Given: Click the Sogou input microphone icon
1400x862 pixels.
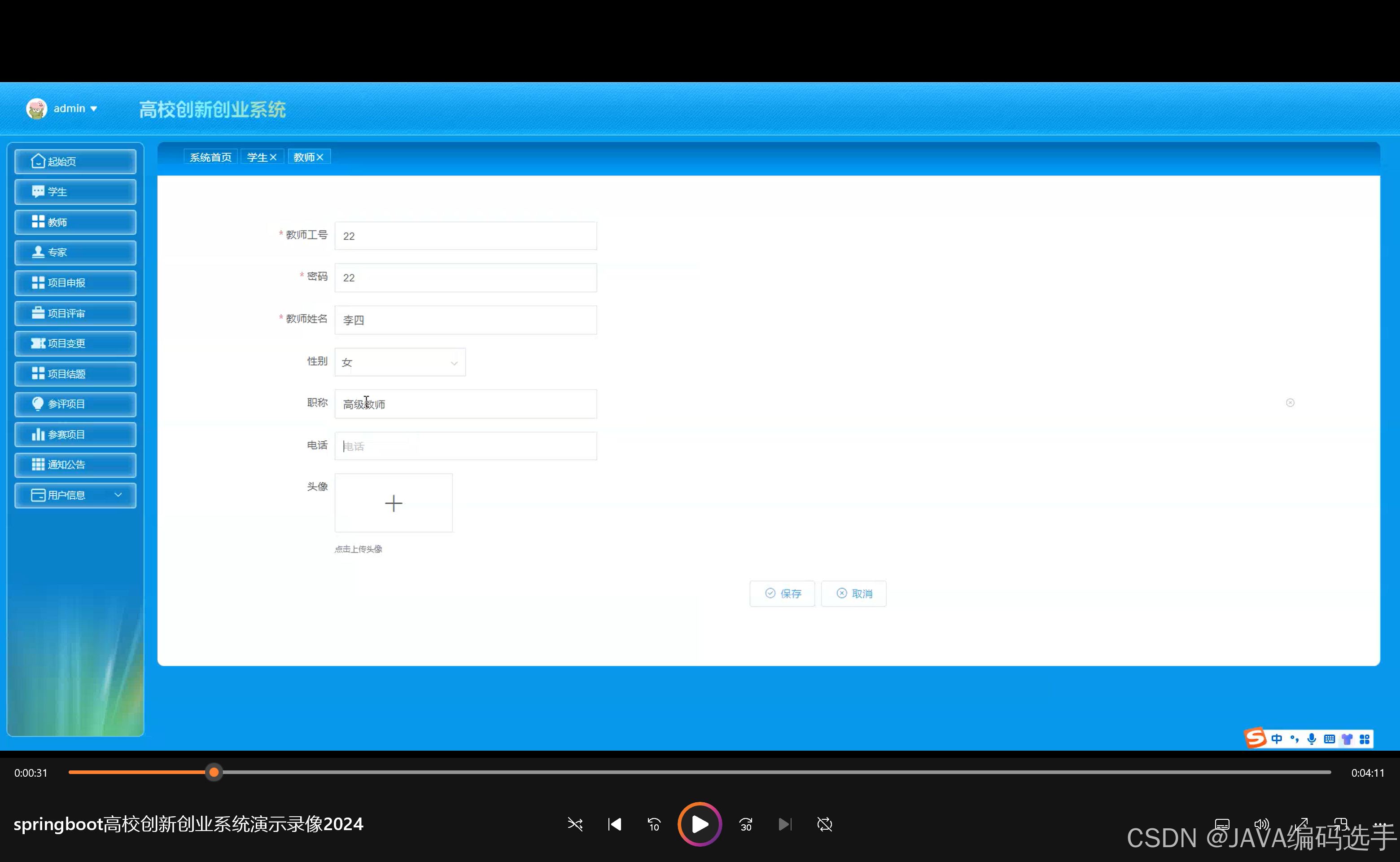Looking at the screenshot, I should (x=1312, y=739).
